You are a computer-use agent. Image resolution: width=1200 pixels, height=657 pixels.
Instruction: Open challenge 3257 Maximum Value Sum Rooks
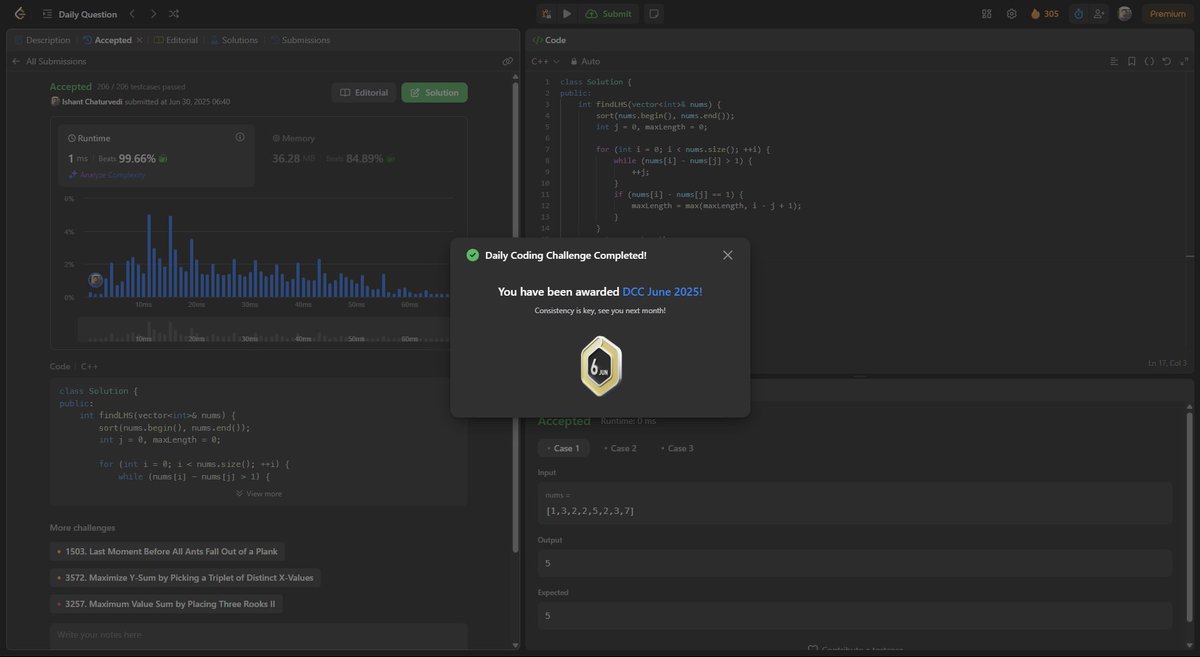(x=166, y=604)
